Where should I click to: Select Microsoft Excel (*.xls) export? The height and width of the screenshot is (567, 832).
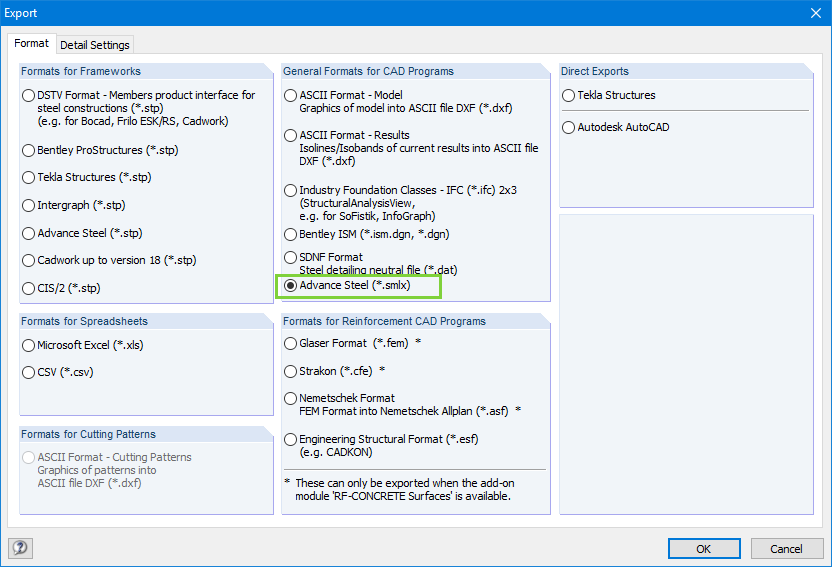tap(29, 345)
